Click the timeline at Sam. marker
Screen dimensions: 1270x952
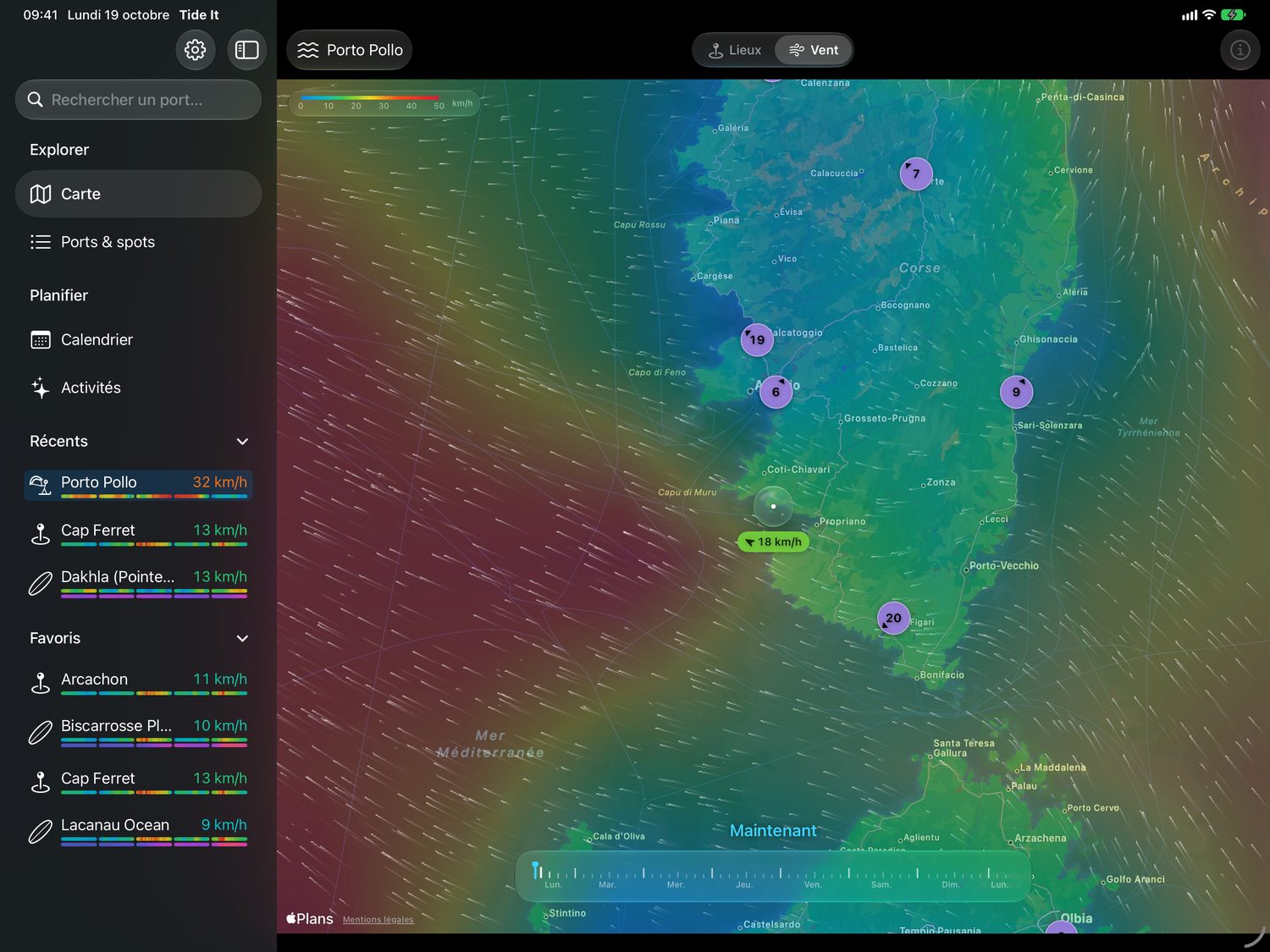(881, 884)
